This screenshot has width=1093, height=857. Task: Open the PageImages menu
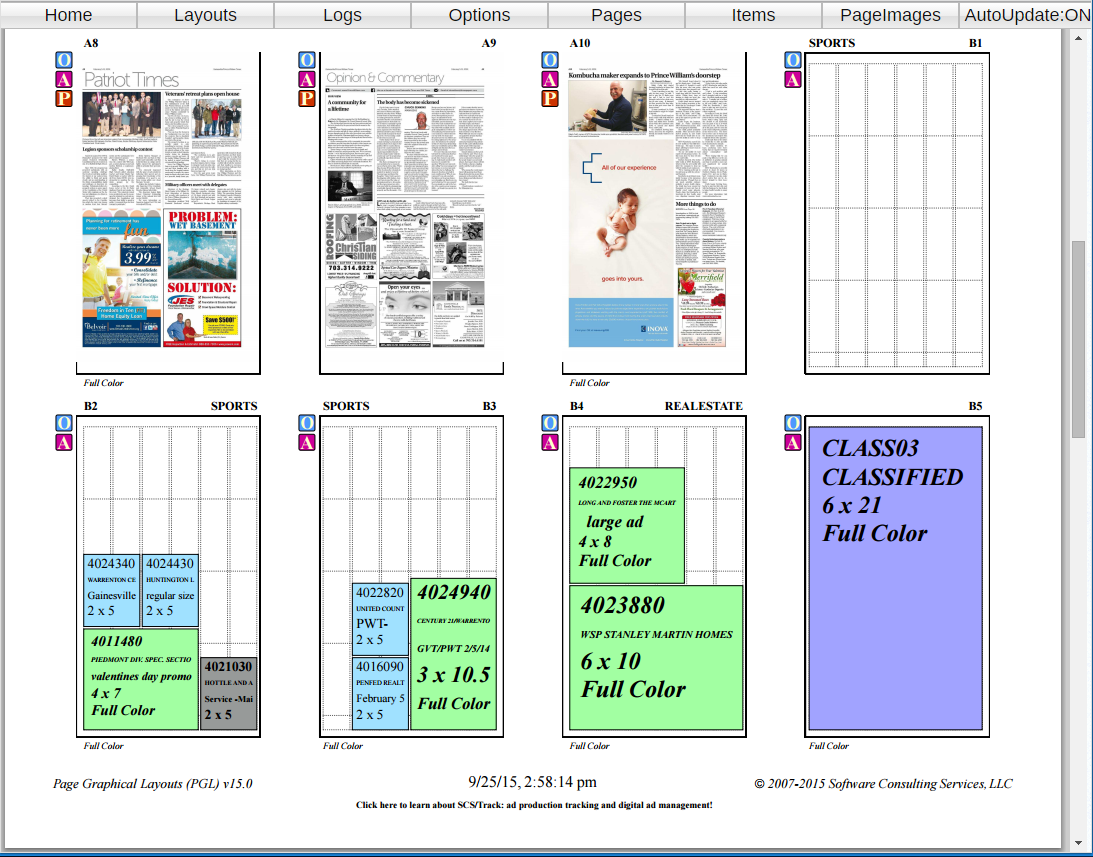(890, 15)
